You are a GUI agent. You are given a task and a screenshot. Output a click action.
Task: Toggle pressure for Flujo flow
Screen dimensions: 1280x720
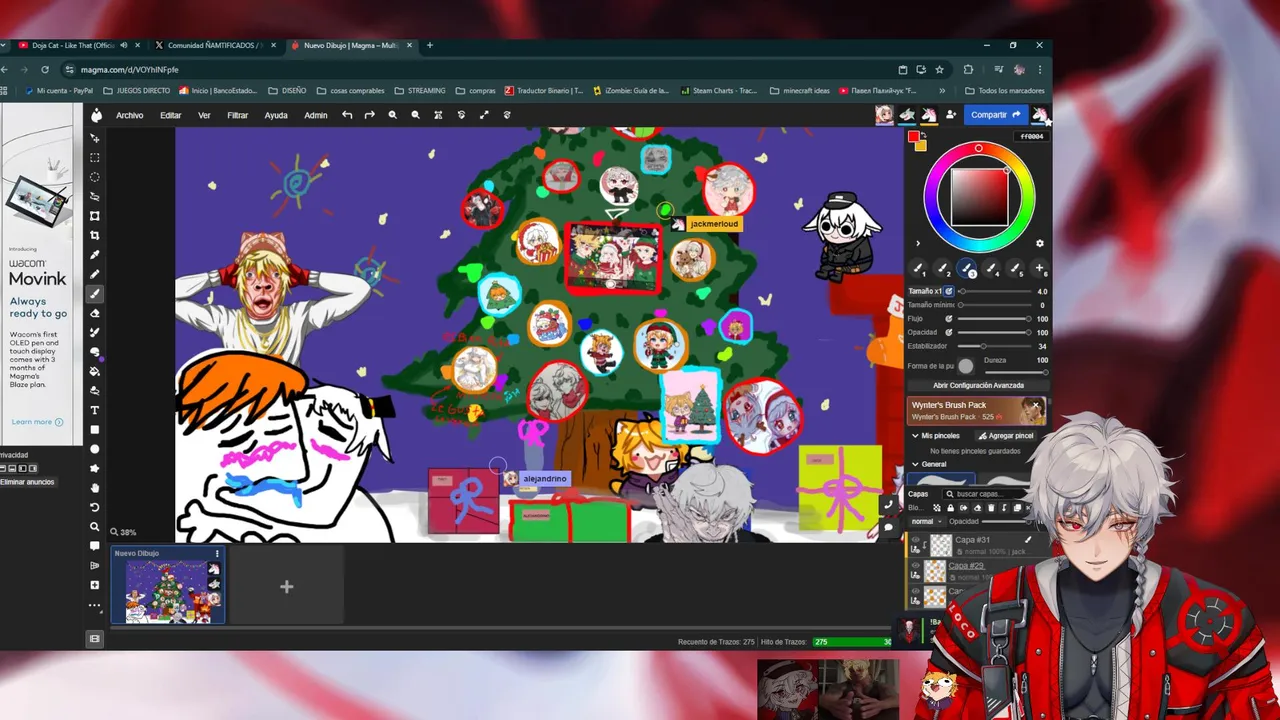click(949, 319)
